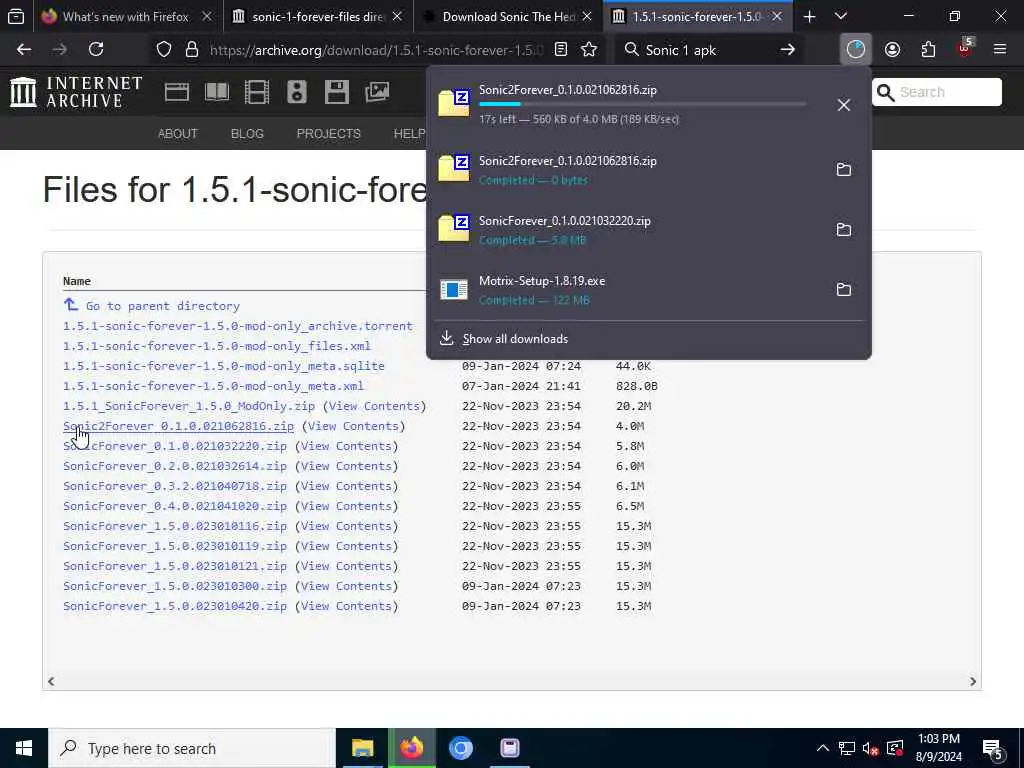
Task: Close the Download Sonic The Hedgehog tab
Action: [587, 16]
